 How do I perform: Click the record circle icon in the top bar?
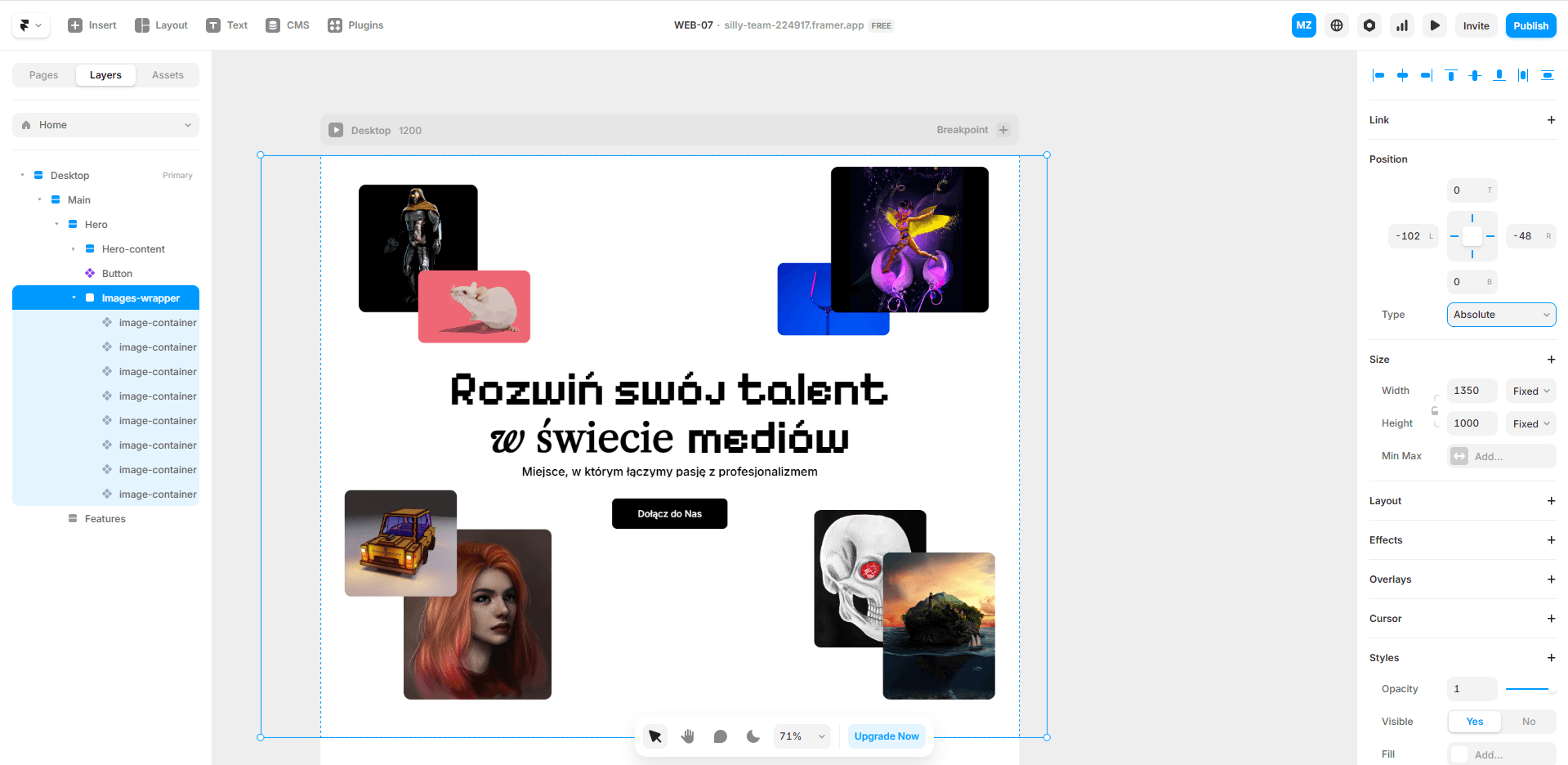1369,25
